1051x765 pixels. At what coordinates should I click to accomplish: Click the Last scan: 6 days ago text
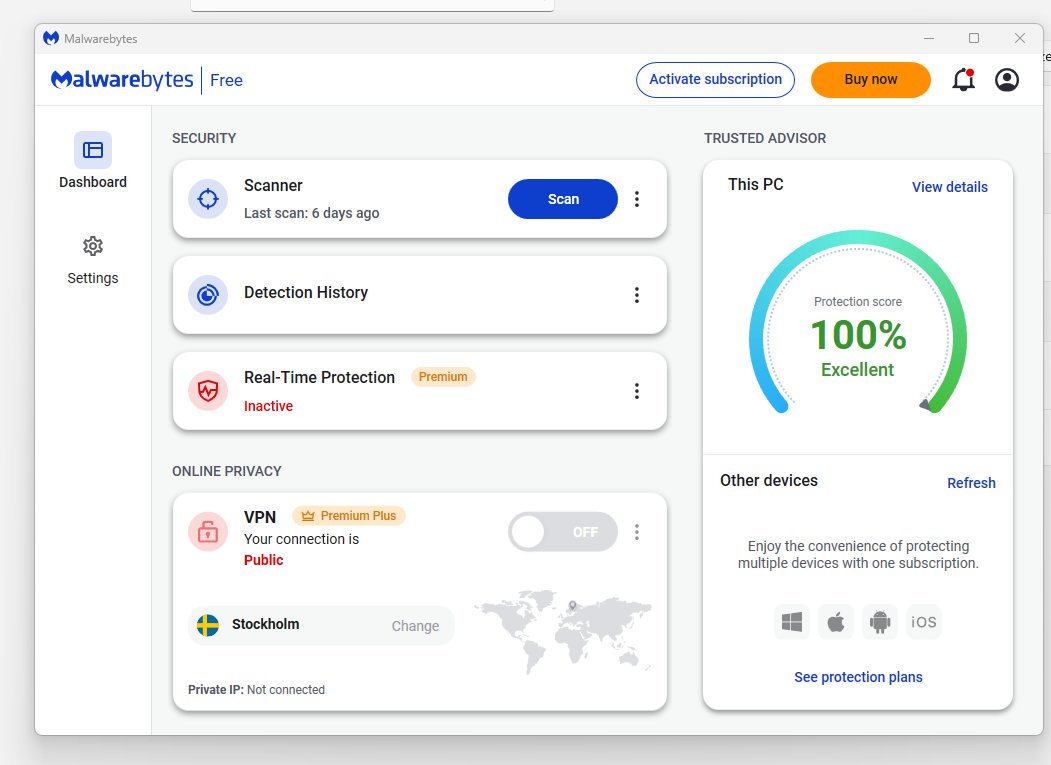tap(312, 213)
